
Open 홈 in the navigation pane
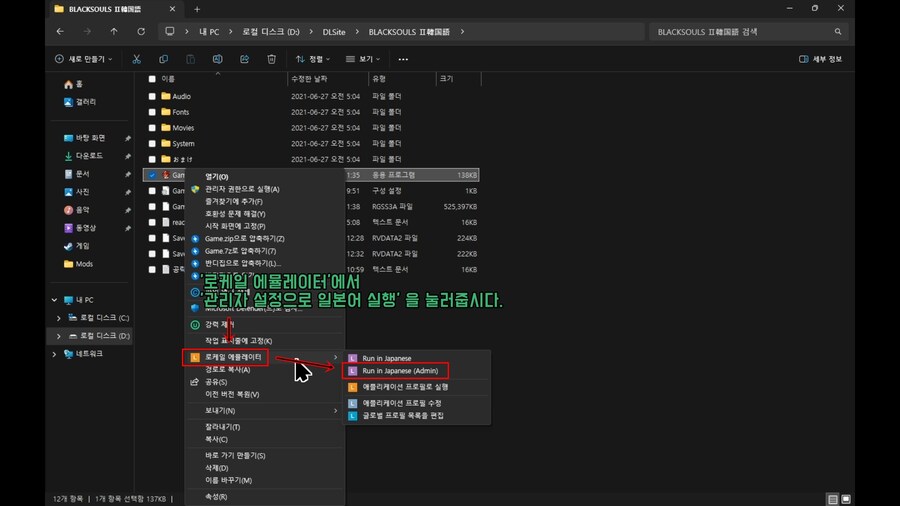[x=73, y=84]
